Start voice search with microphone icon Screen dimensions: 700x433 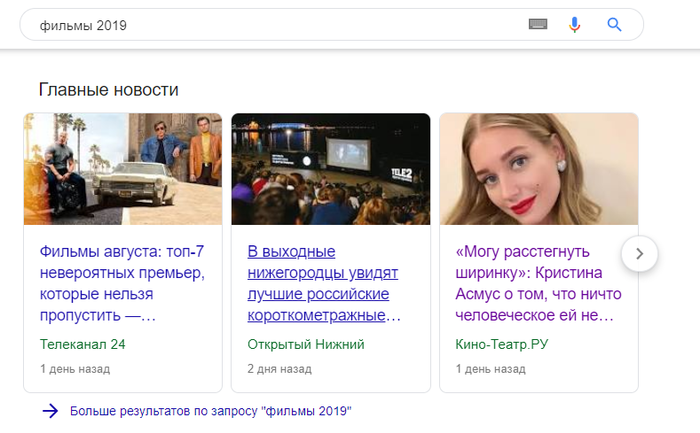click(x=575, y=25)
